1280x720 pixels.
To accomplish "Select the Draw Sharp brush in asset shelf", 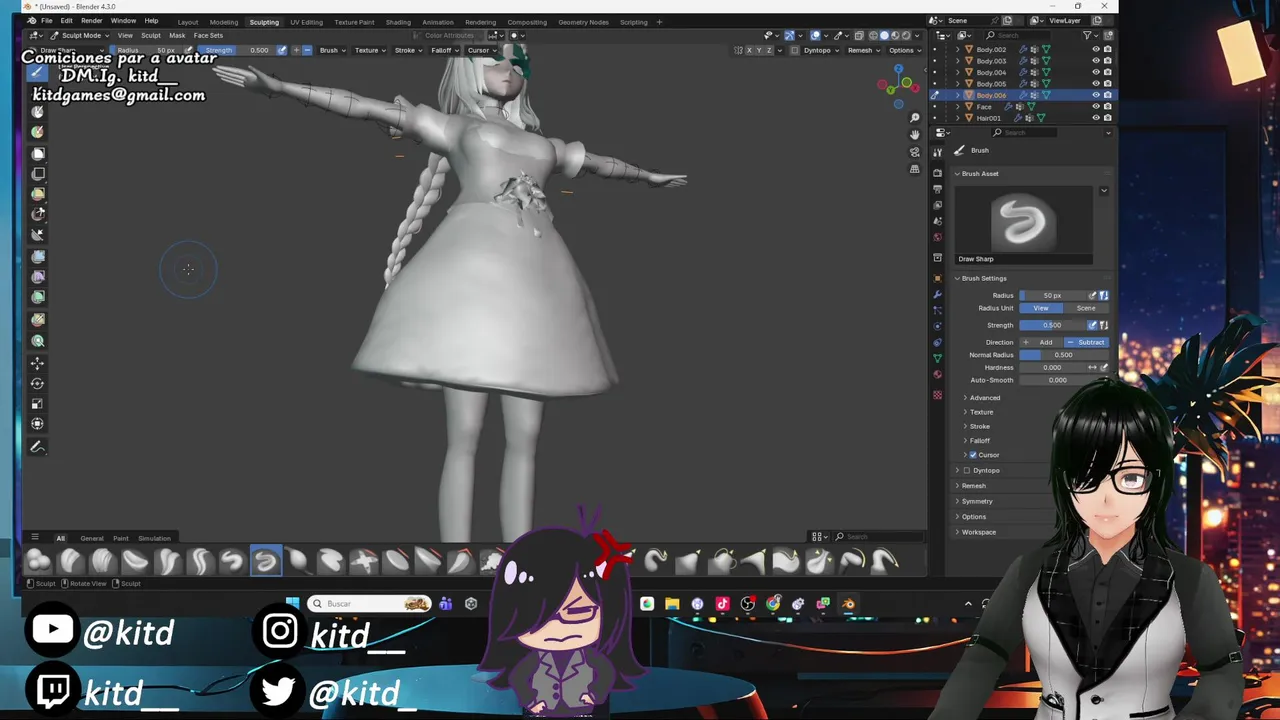I will (265, 561).
